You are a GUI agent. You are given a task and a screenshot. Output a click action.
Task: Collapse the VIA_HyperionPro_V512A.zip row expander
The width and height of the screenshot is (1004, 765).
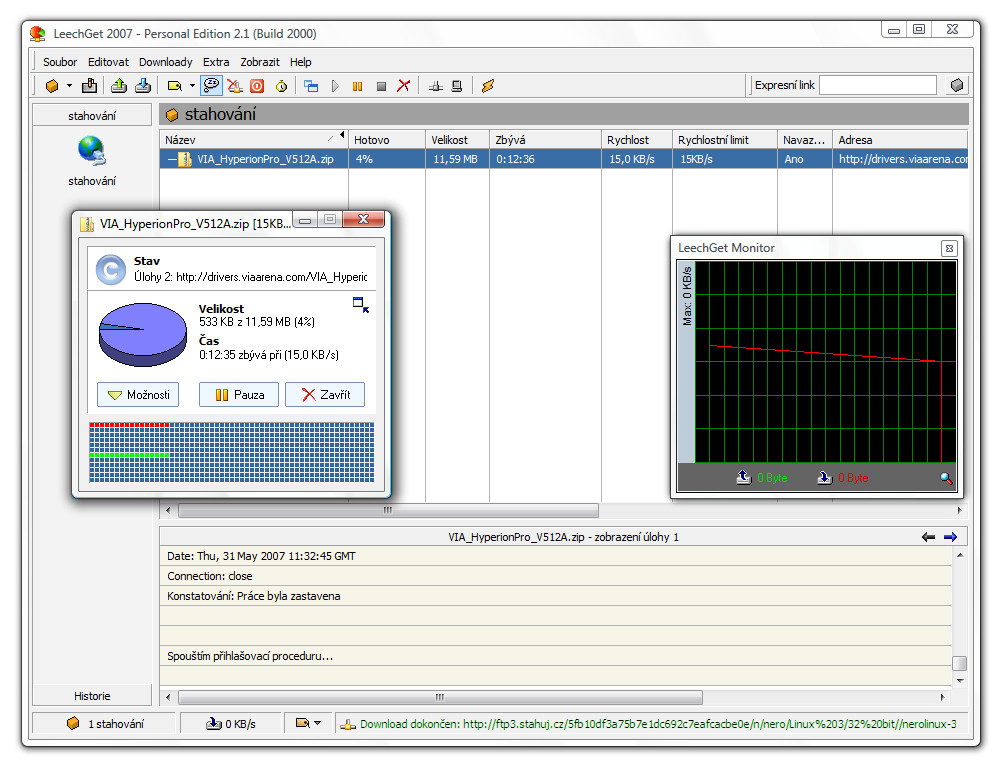pyautogui.click(x=171, y=159)
